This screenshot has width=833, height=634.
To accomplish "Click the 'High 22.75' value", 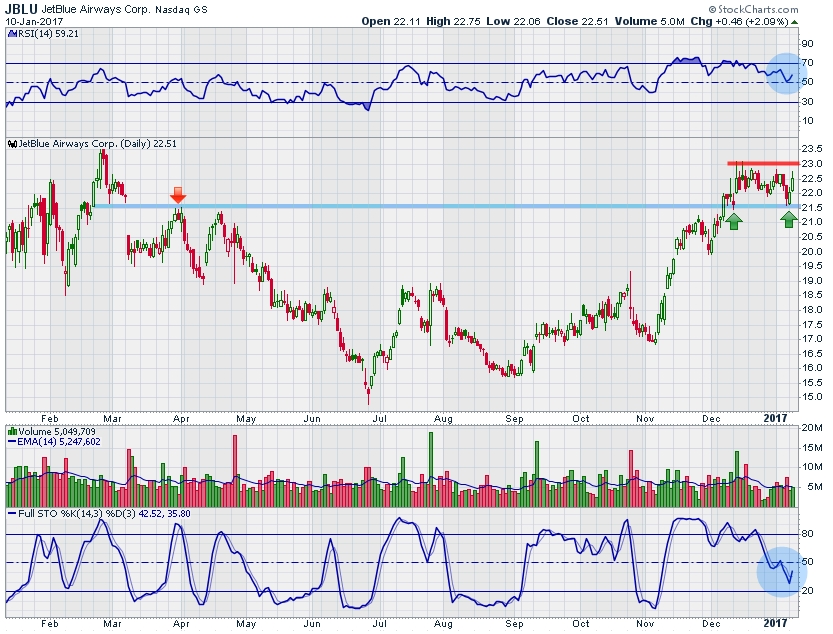I will [x=454, y=22].
